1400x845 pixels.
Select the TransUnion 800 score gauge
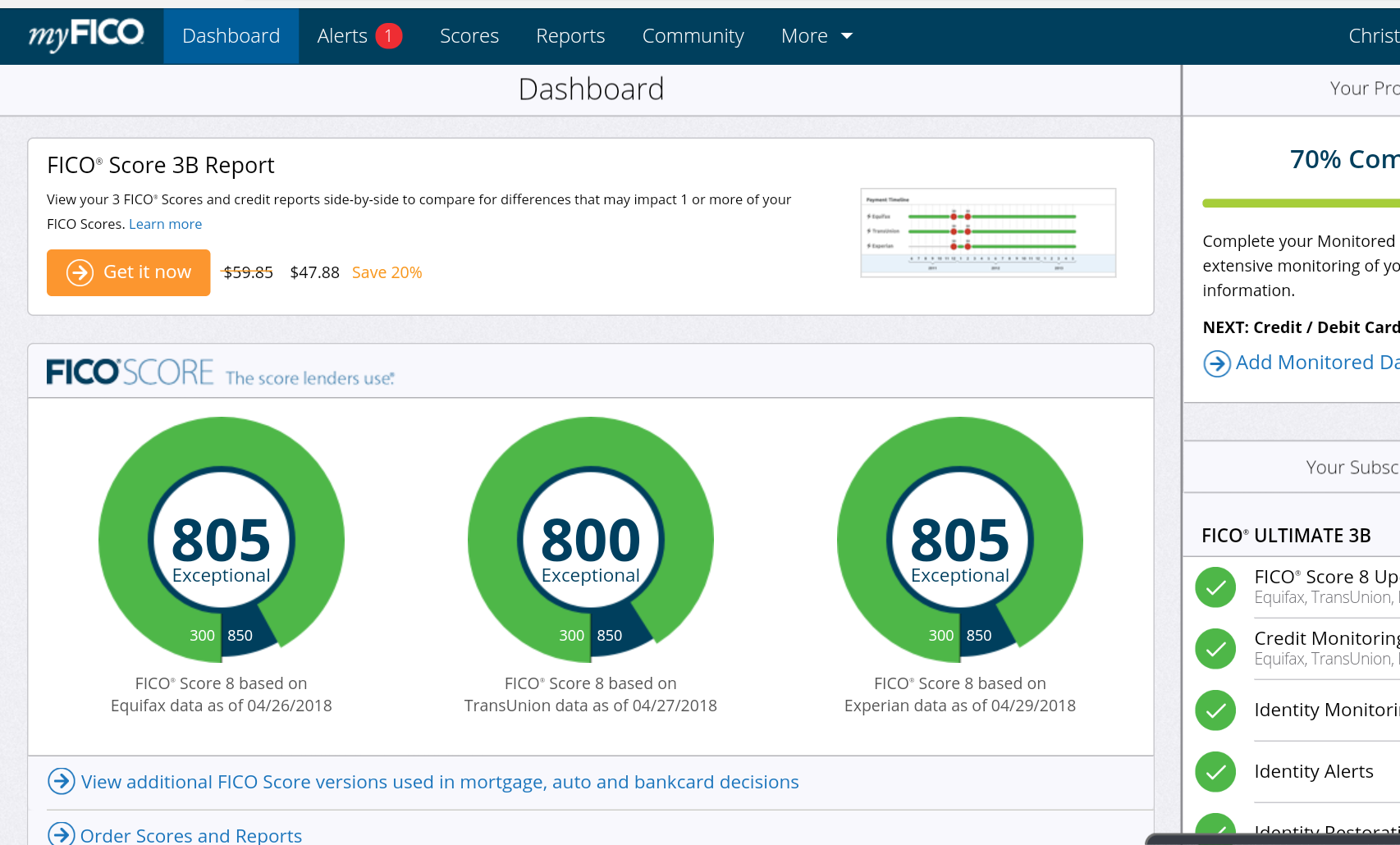(x=591, y=540)
